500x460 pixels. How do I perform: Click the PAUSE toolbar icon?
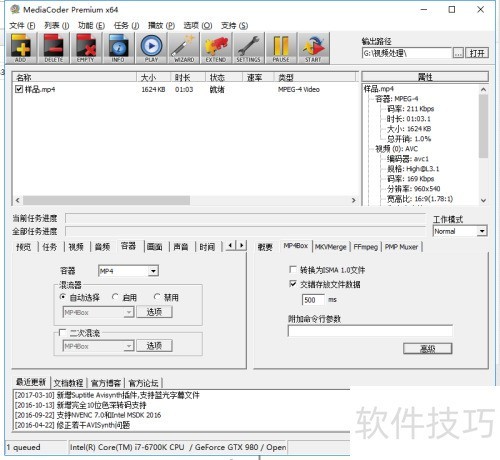[281, 48]
